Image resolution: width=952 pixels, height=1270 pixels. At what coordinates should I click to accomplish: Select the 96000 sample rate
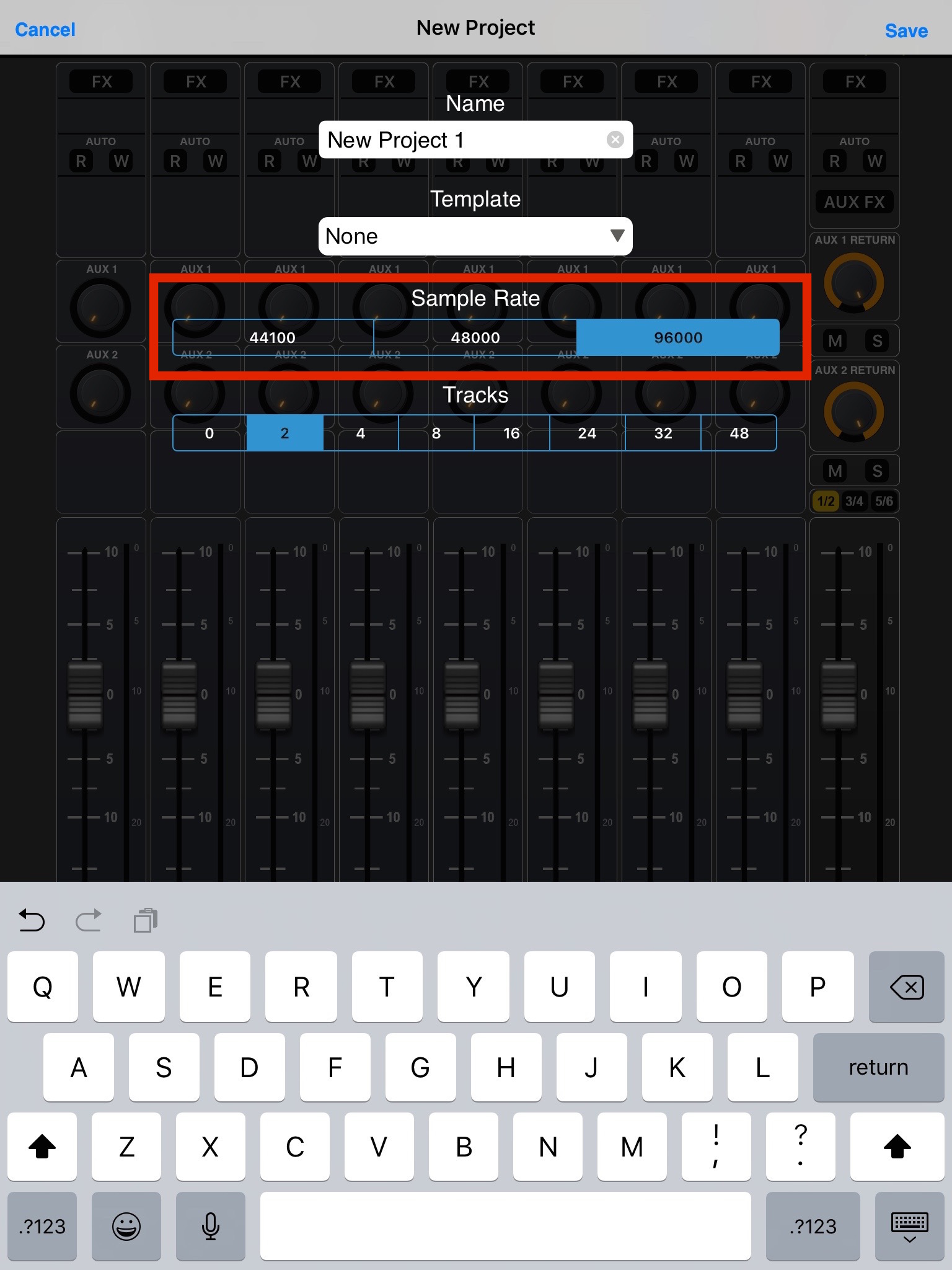[678, 337]
